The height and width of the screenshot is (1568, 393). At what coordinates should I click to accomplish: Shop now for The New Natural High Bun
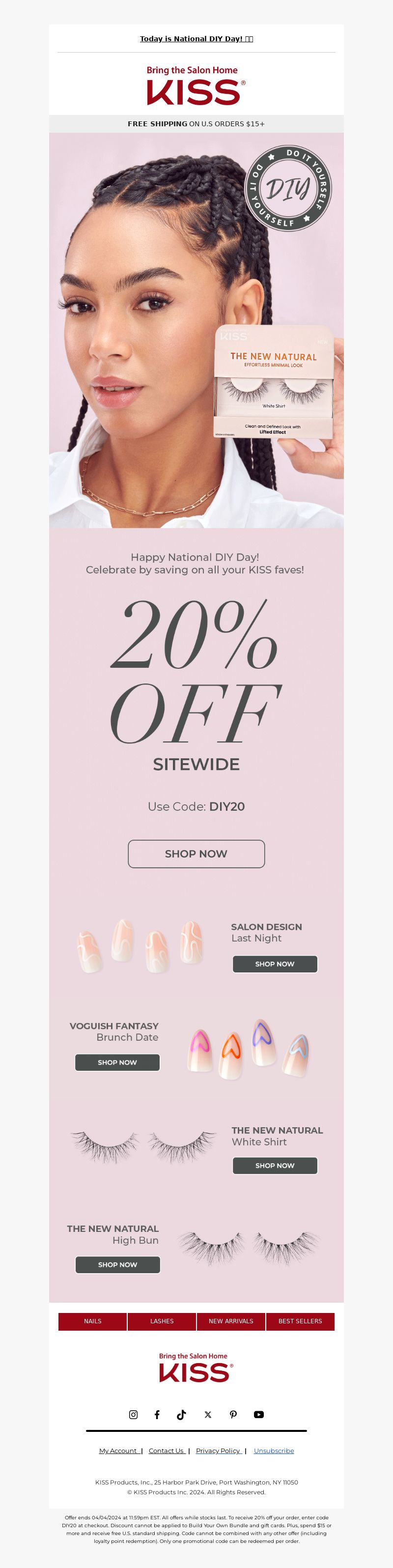point(117,1264)
